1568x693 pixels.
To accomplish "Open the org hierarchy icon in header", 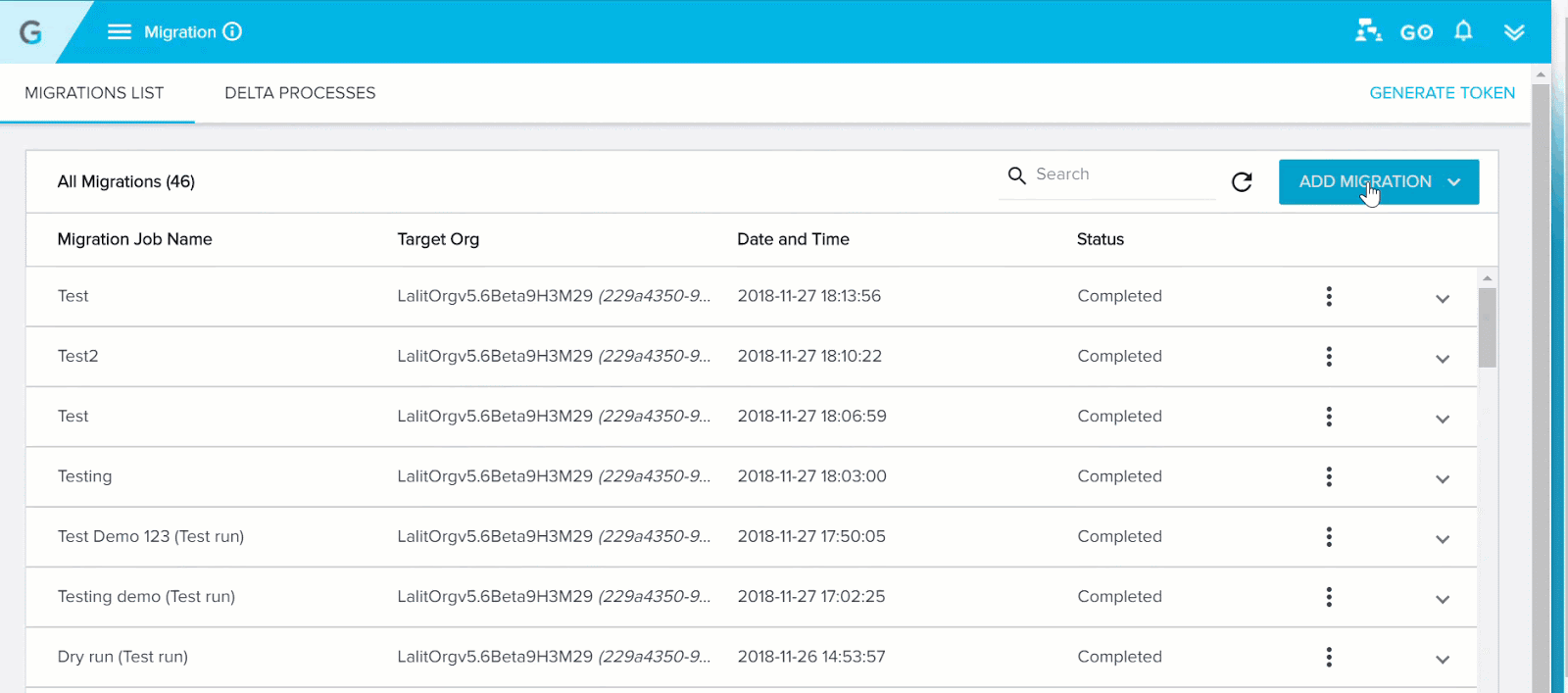I will pos(1368,31).
